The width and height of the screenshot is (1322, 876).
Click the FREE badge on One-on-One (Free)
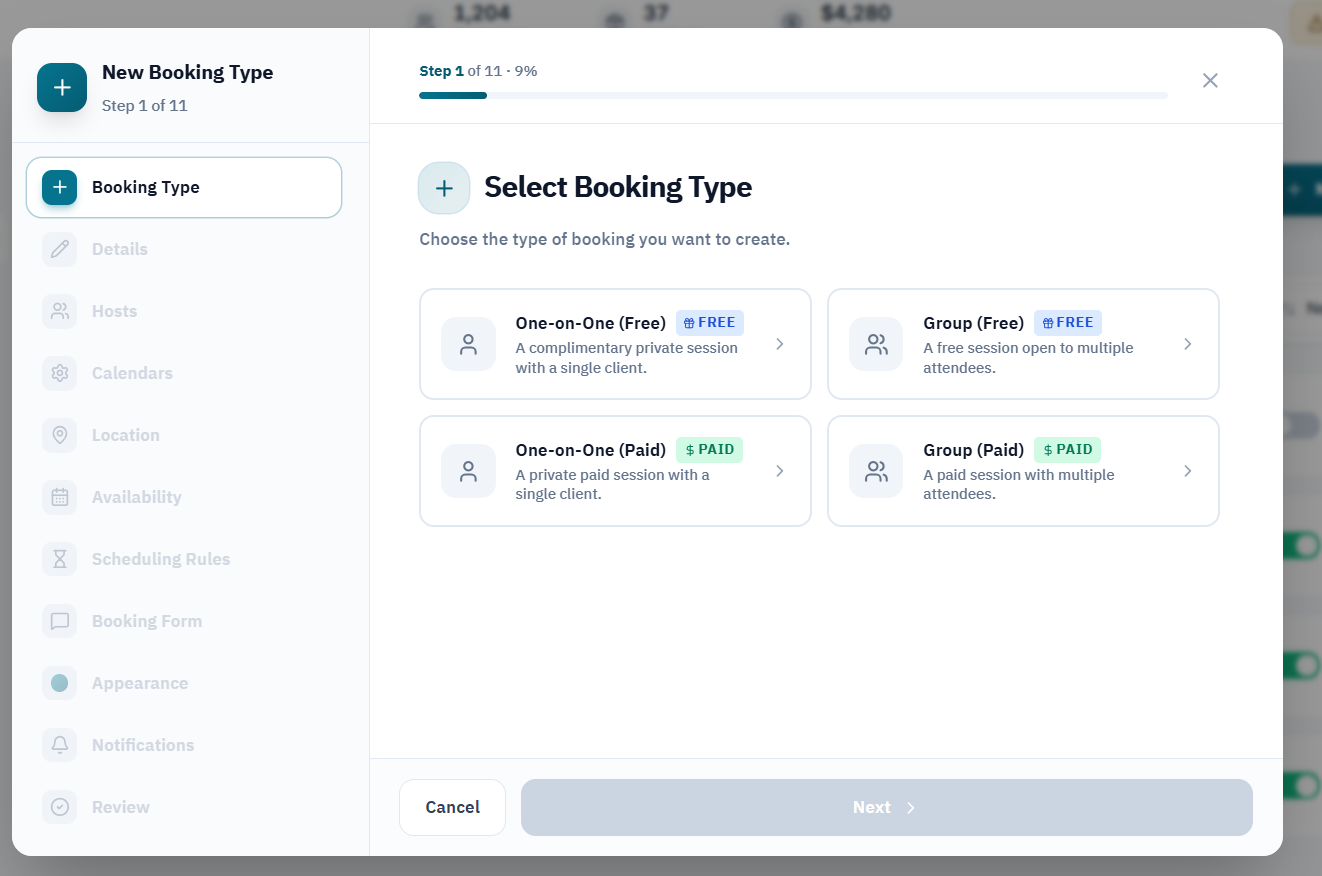[x=710, y=323]
